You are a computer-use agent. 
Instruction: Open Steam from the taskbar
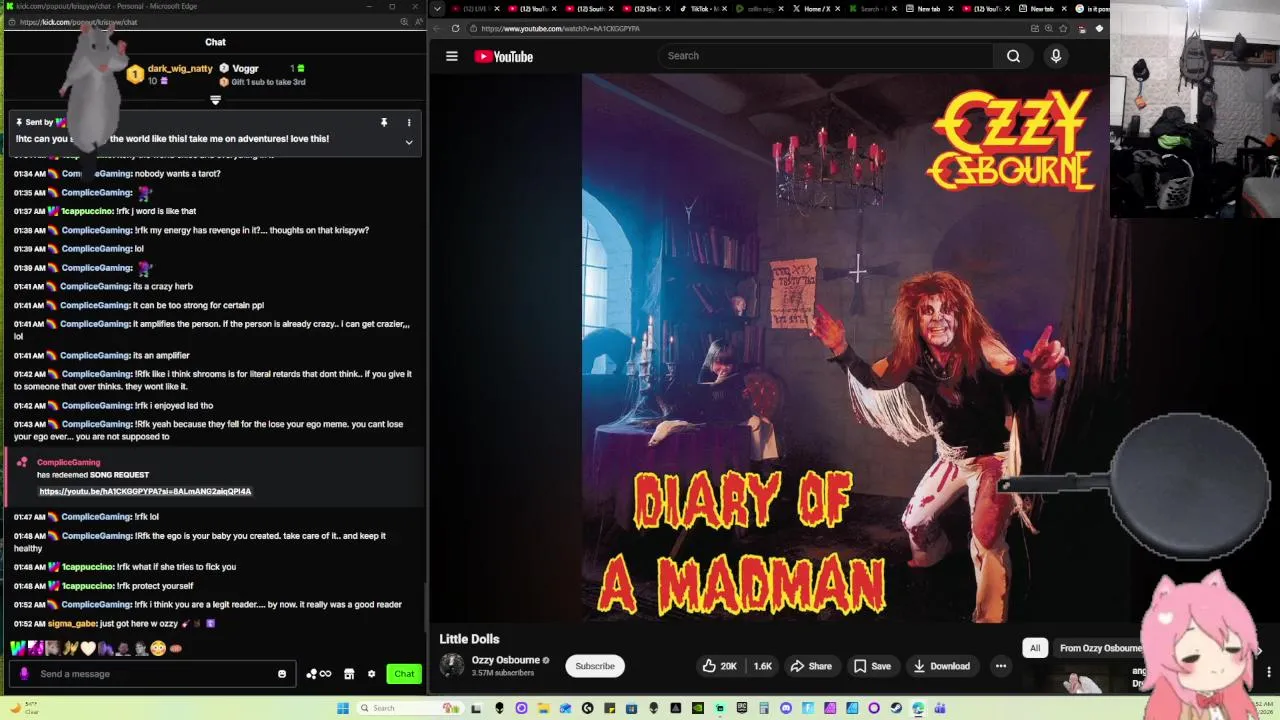[x=896, y=708]
